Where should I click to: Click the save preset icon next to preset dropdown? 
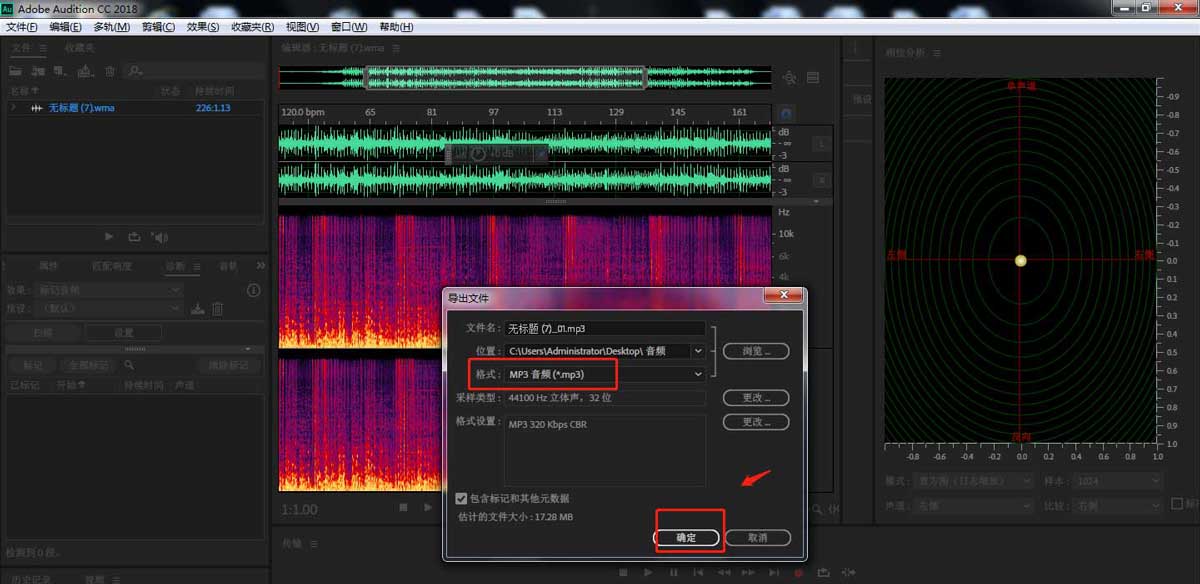pyautogui.click(x=198, y=309)
